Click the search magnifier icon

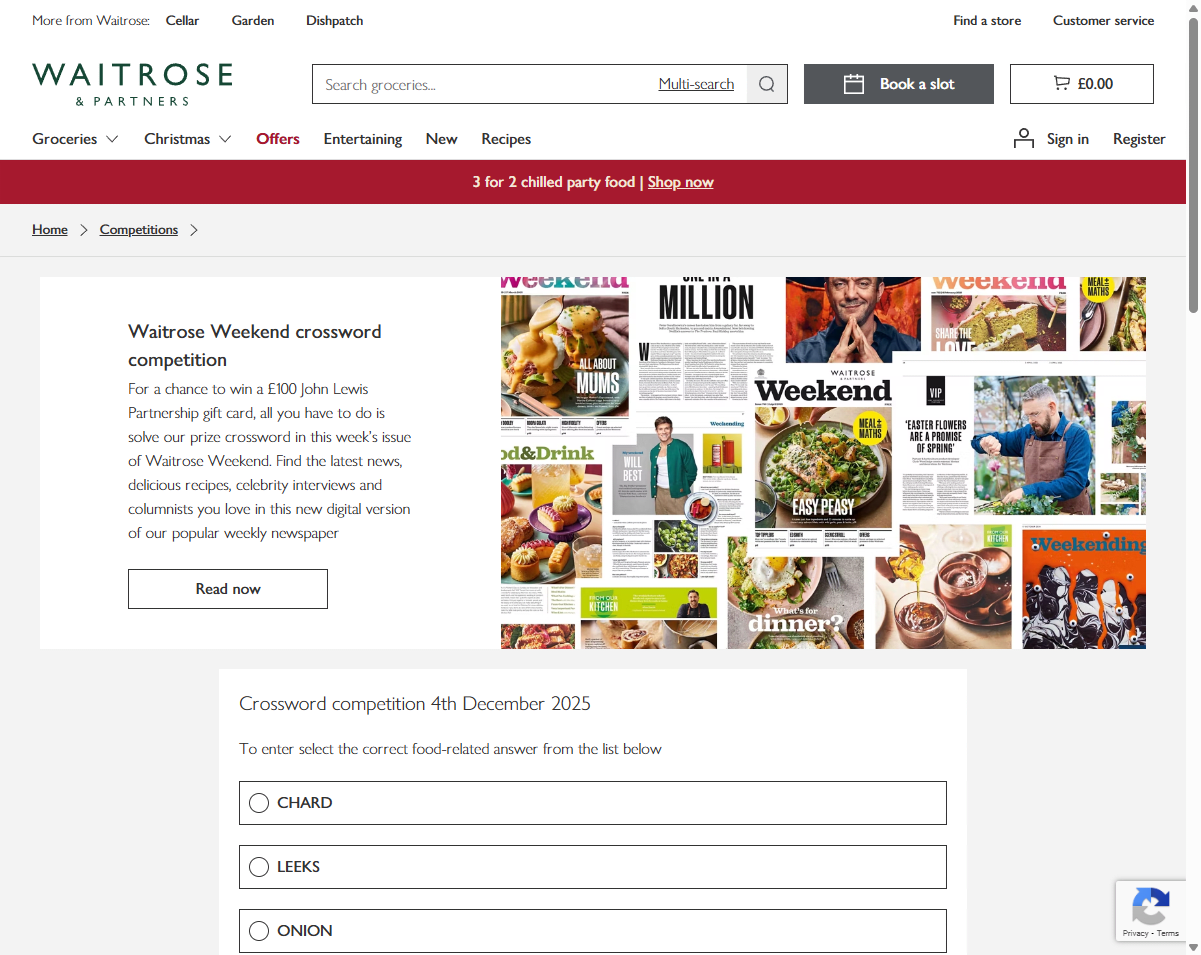pos(767,84)
